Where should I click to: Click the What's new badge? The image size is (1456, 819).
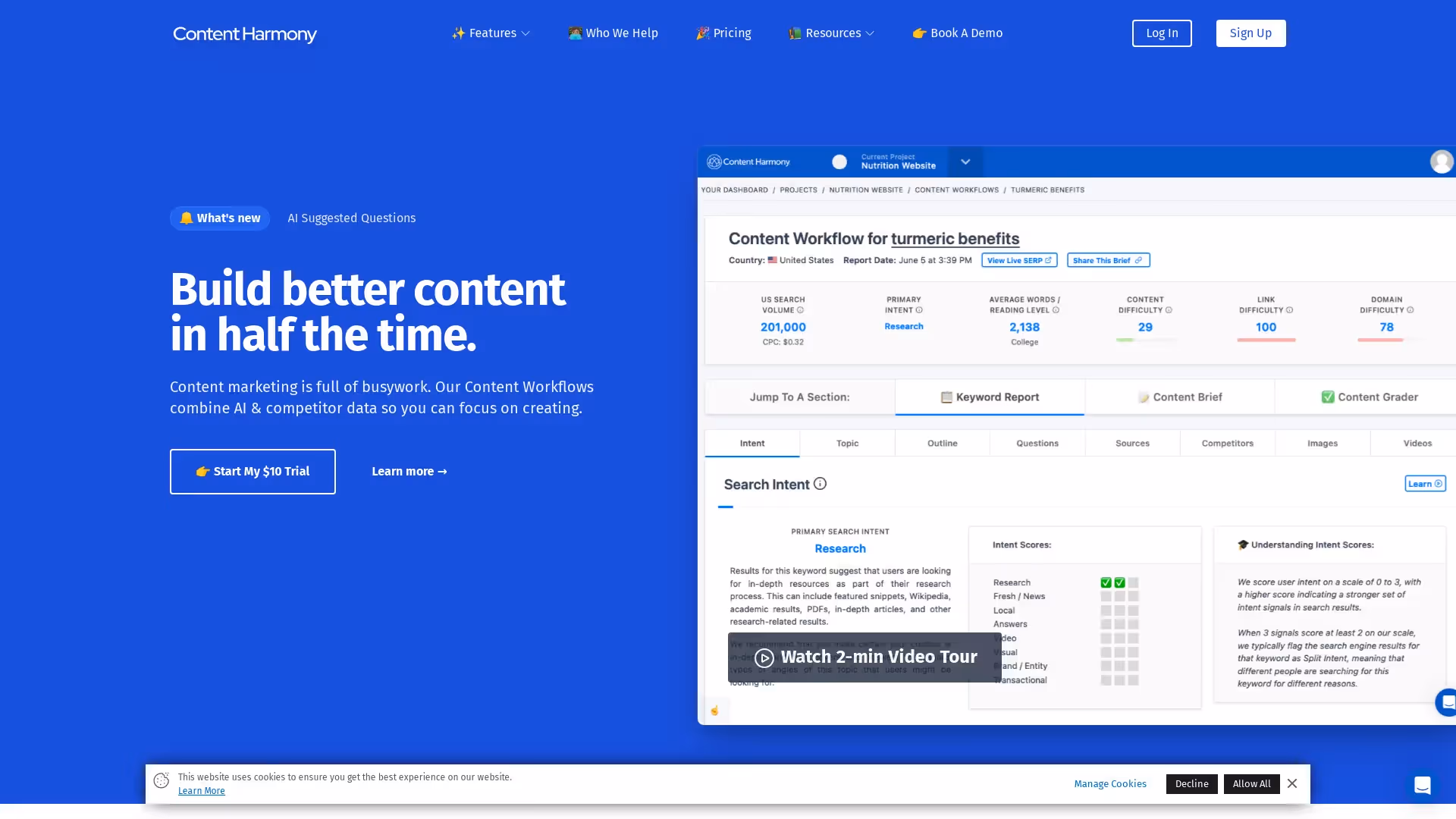click(220, 218)
